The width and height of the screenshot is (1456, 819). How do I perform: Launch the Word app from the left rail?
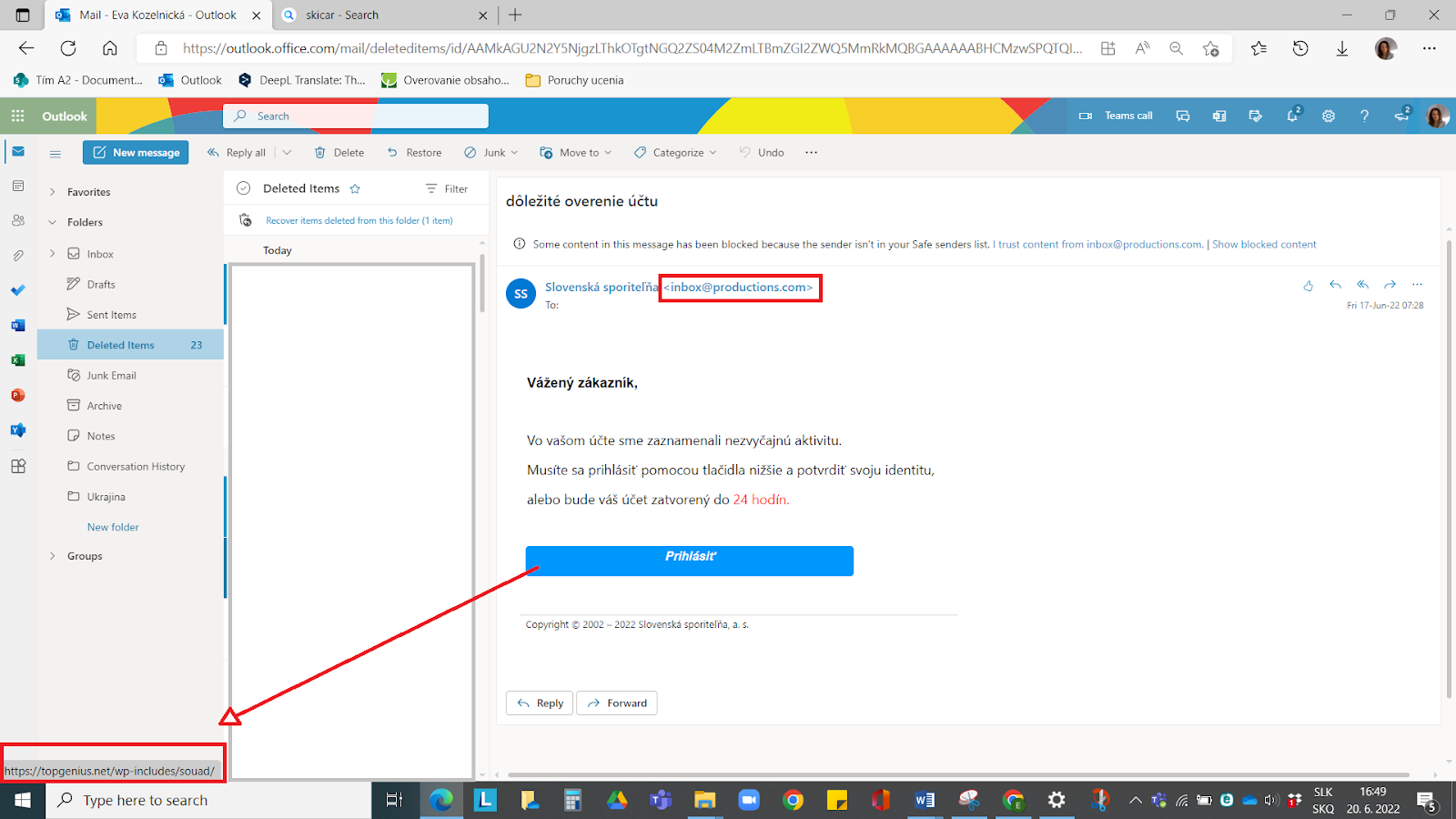(x=18, y=325)
